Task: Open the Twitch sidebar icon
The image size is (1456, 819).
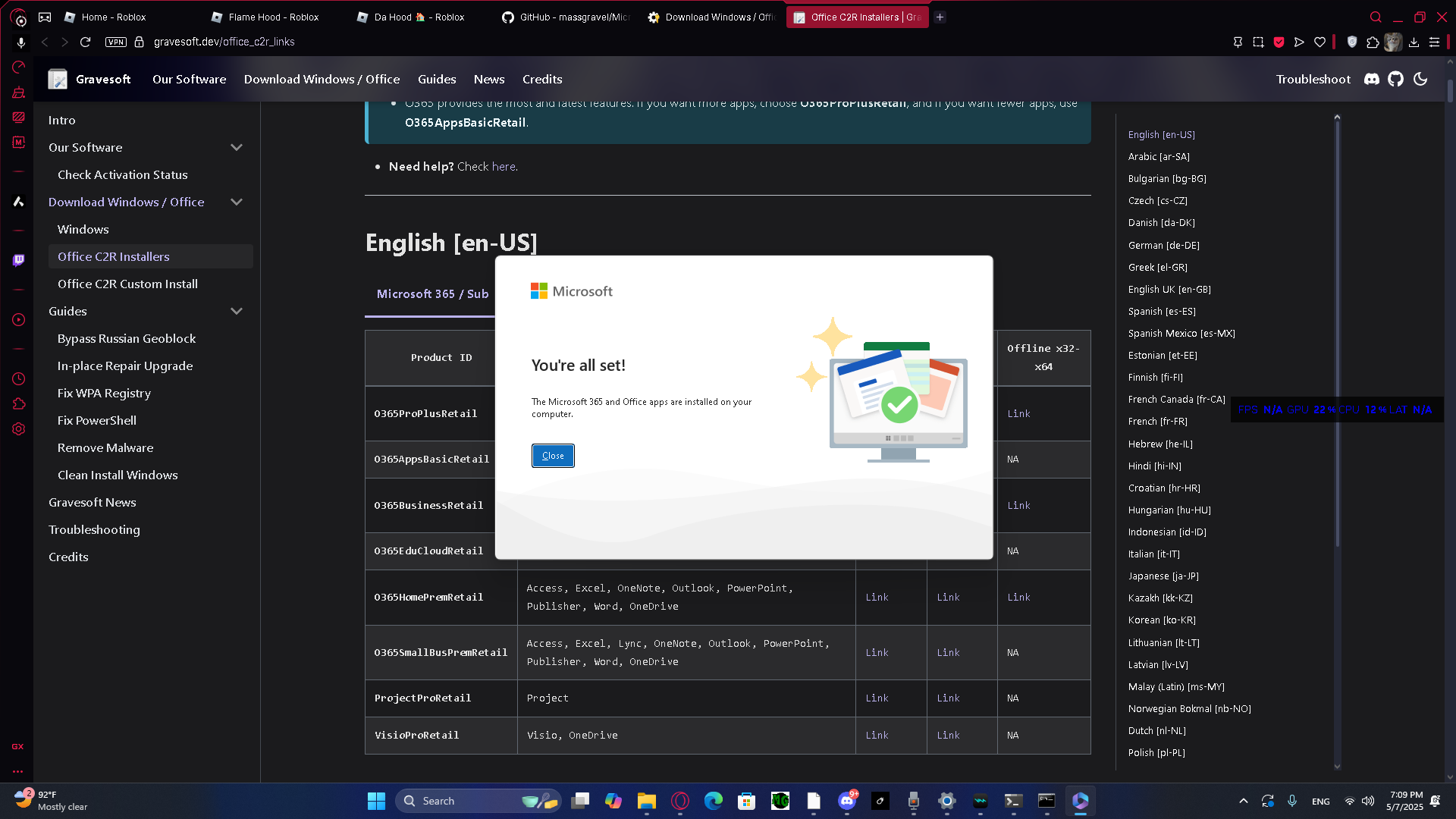Action: [18, 260]
